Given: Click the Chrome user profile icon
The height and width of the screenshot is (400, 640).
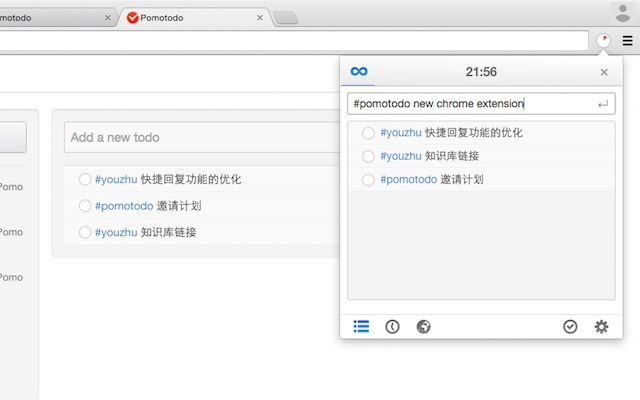Looking at the screenshot, I should click(x=622, y=13).
